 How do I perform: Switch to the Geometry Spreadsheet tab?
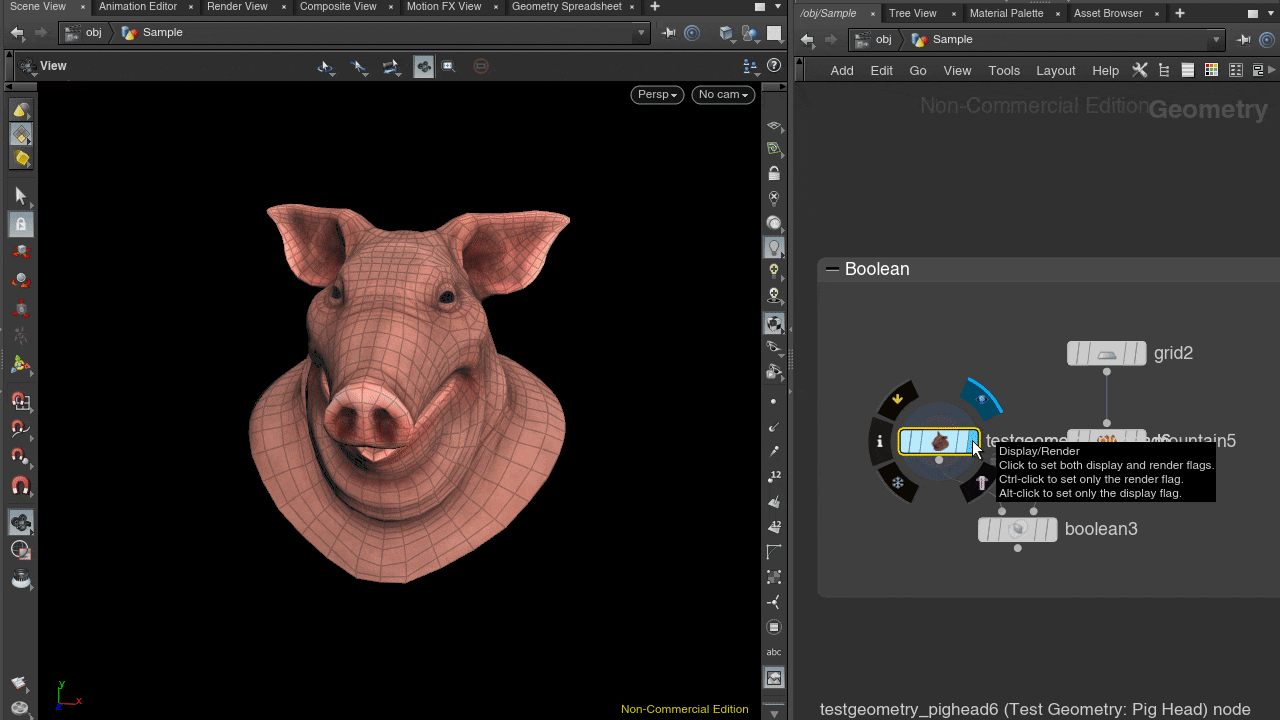tap(566, 7)
